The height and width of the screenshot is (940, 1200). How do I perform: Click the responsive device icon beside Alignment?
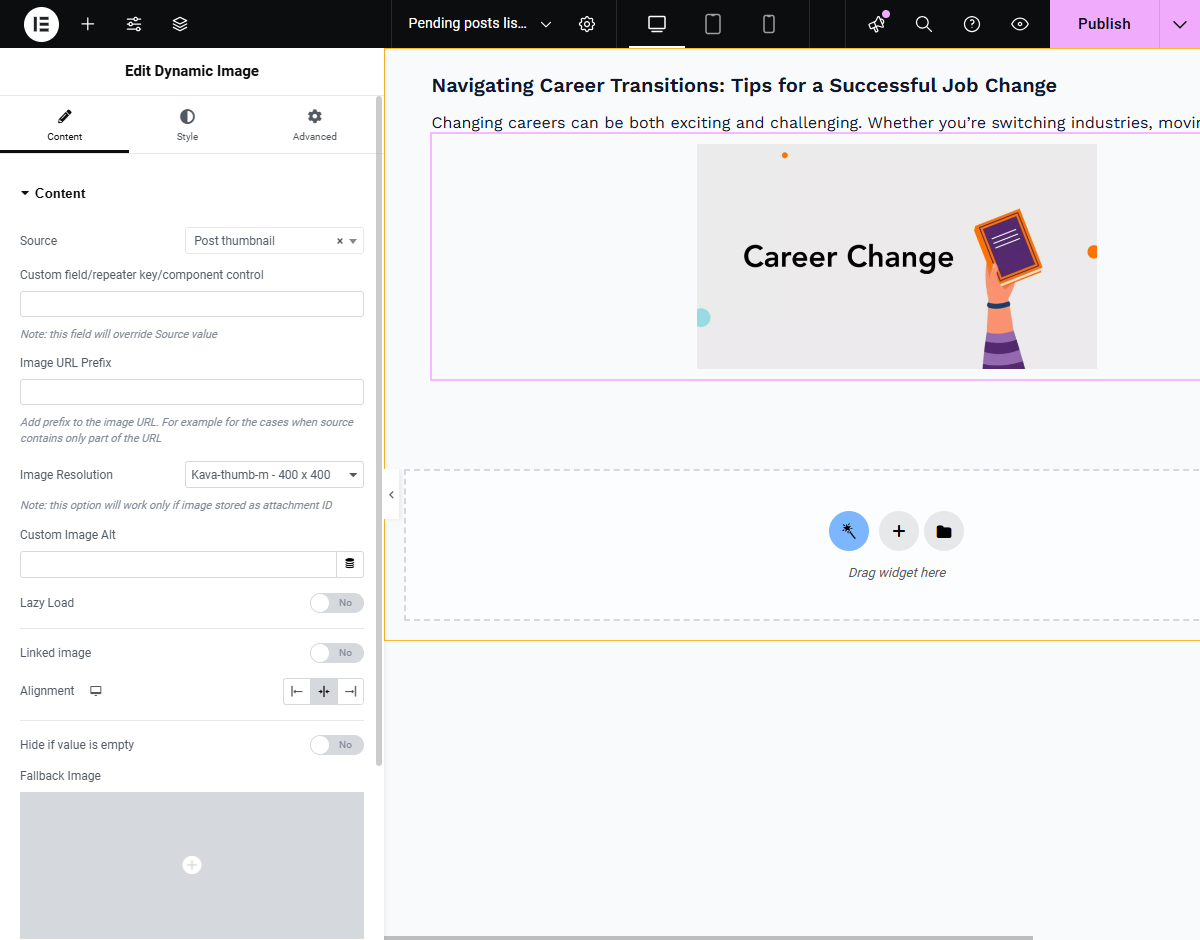pyautogui.click(x=96, y=691)
